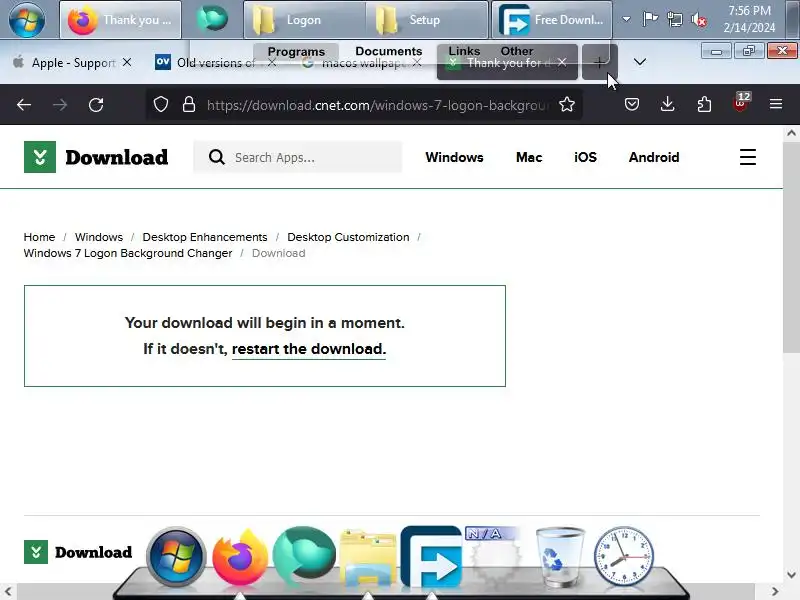Open Desktop Enhancements breadcrumb
The height and width of the screenshot is (600, 800).
coord(205,237)
